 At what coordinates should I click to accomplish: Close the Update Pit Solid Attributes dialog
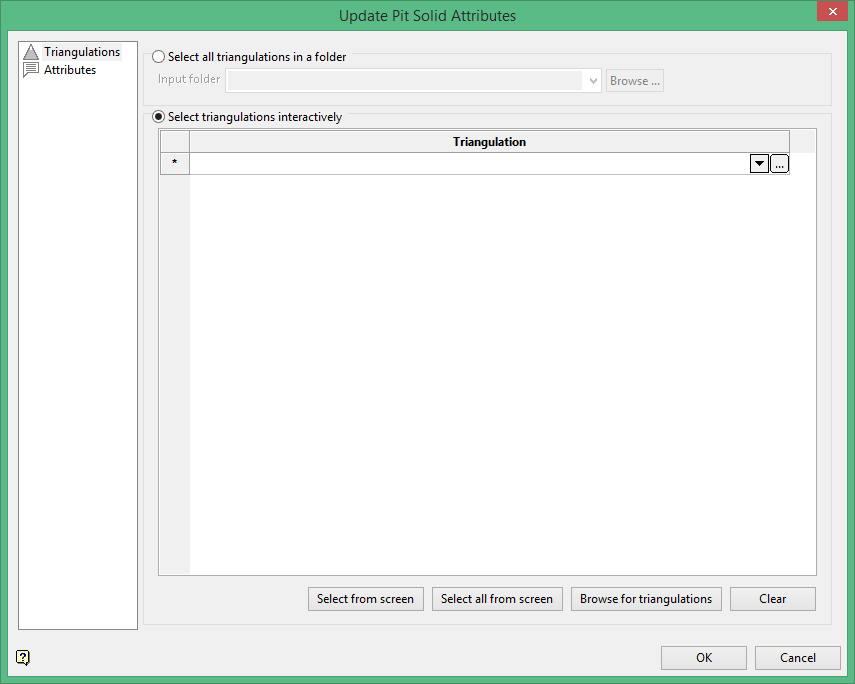[x=832, y=11]
